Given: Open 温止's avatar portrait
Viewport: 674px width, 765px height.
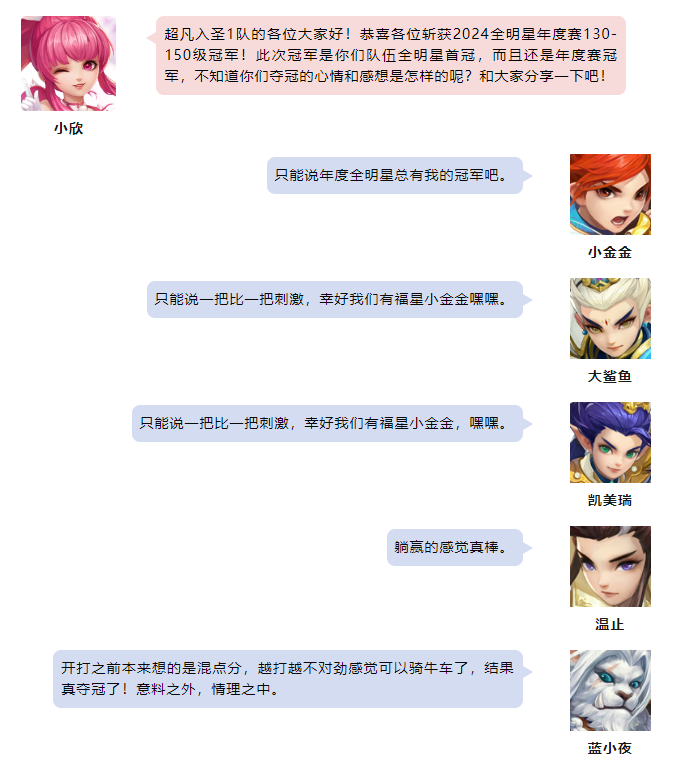Looking at the screenshot, I should [610, 566].
